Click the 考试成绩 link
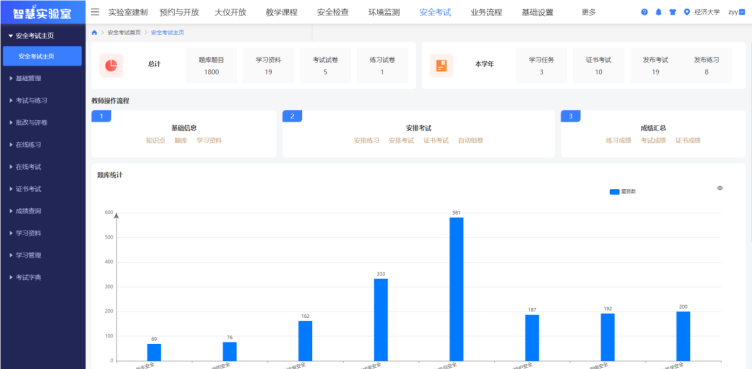This screenshot has width=752, height=369. pyautogui.click(x=653, y=141)
